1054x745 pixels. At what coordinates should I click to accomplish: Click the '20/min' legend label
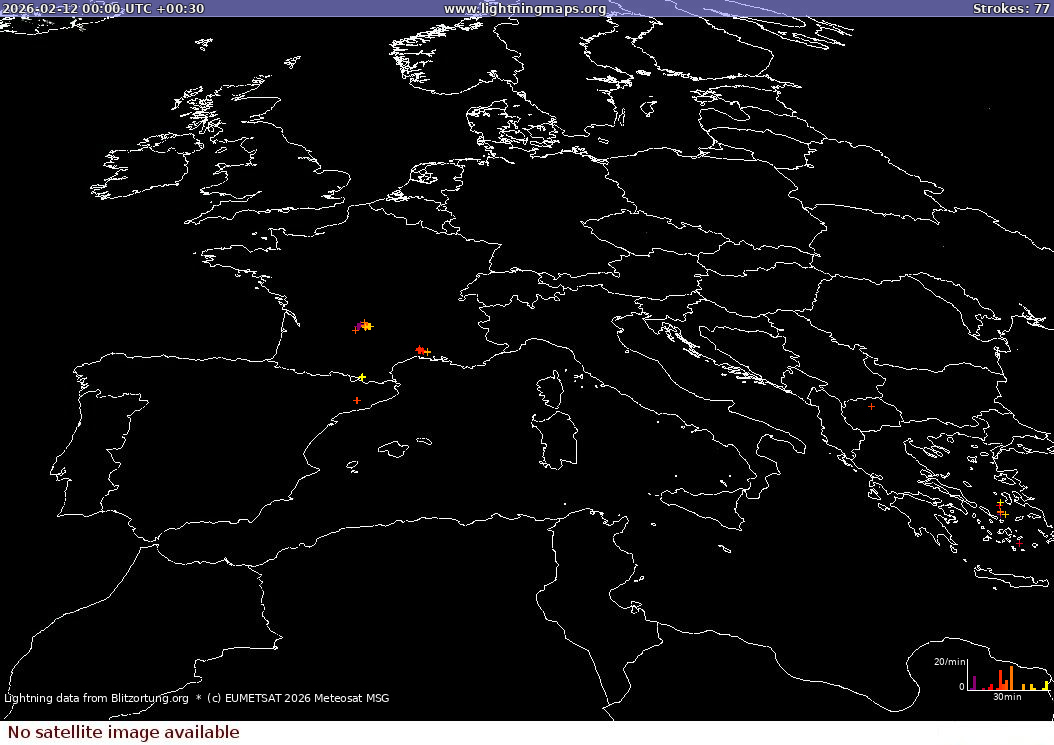[x=950, y=661]
